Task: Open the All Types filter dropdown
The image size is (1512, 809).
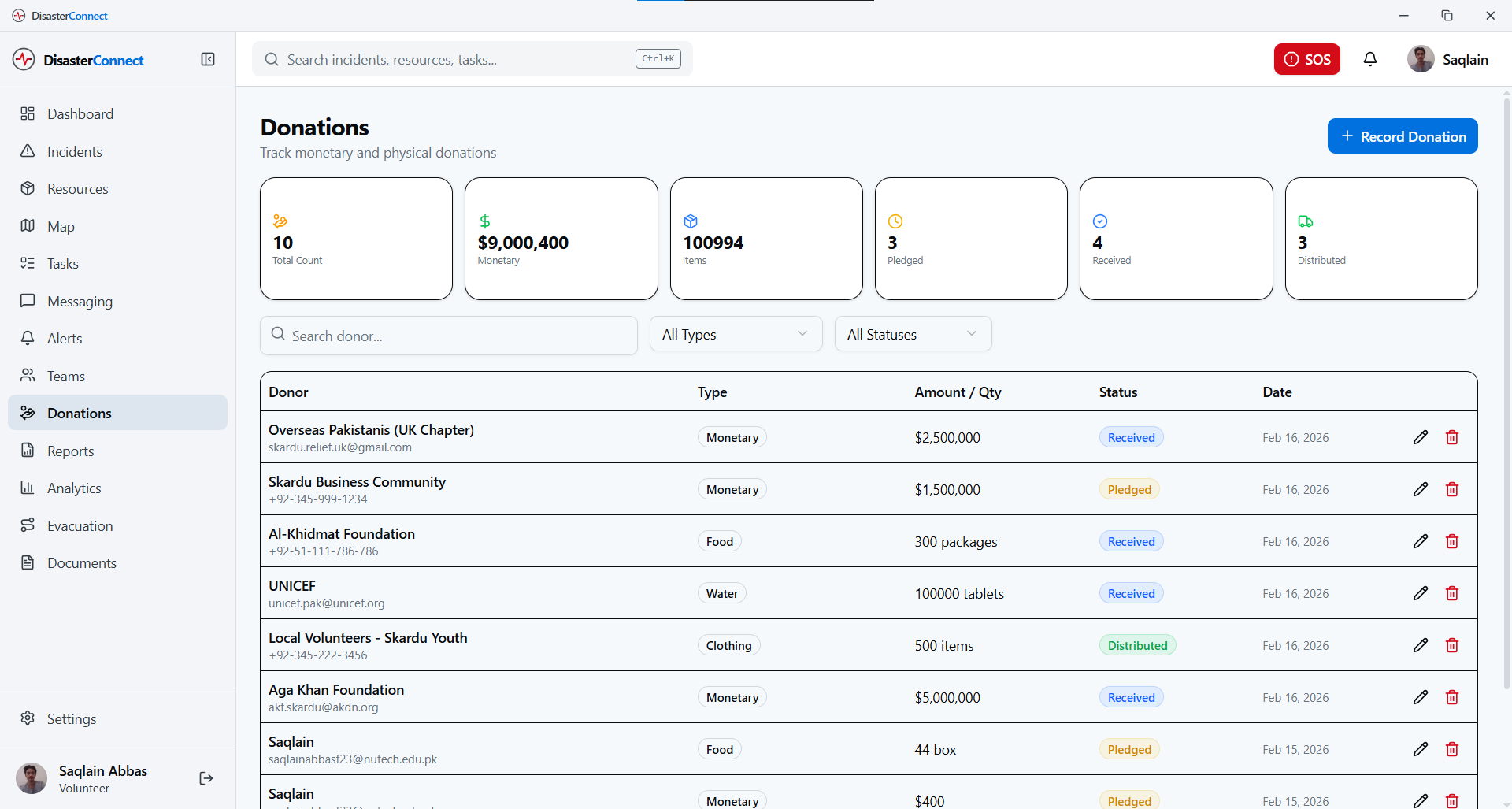Action: [736, 334]
